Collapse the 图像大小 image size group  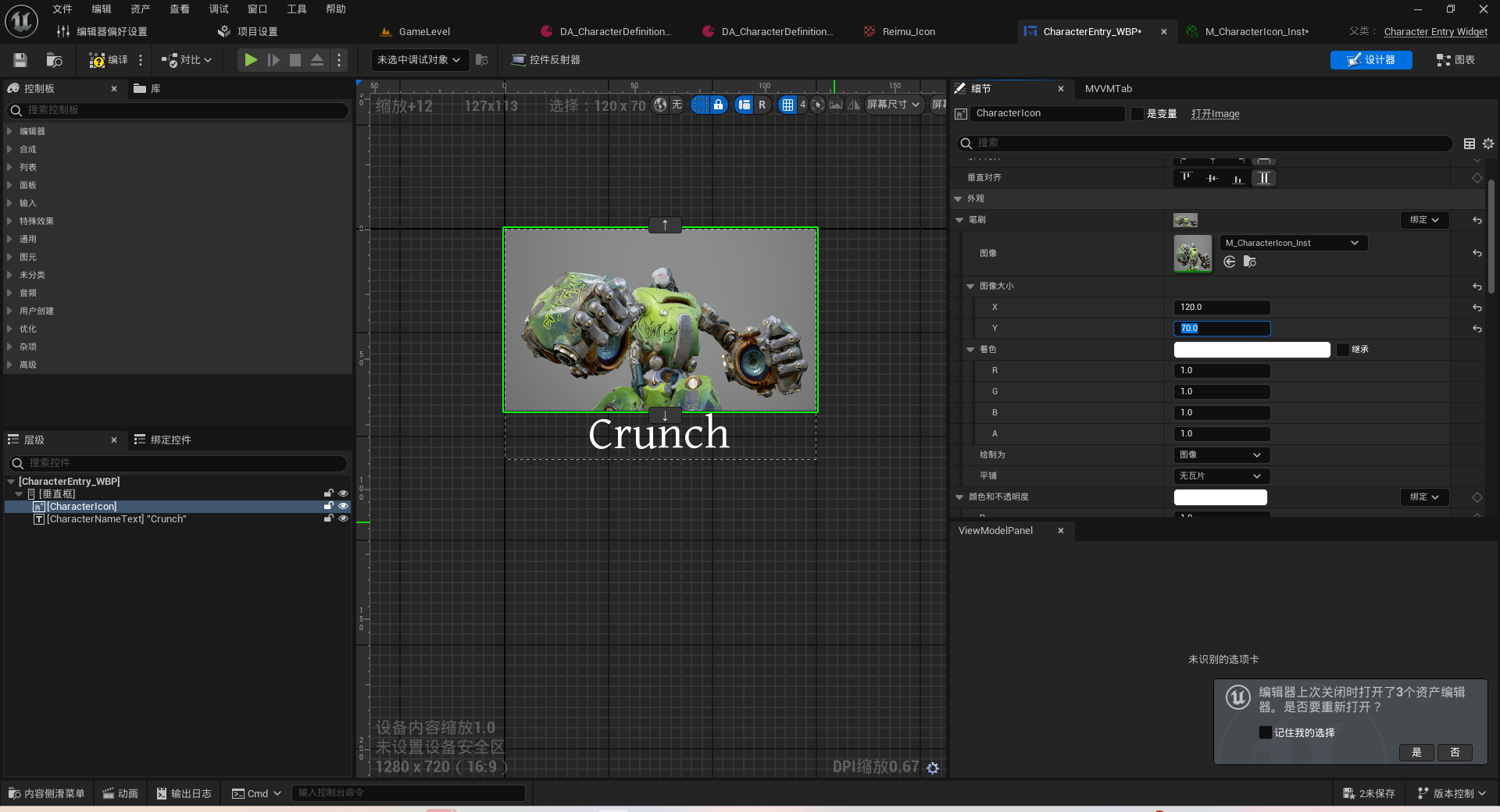coord(970,287)
